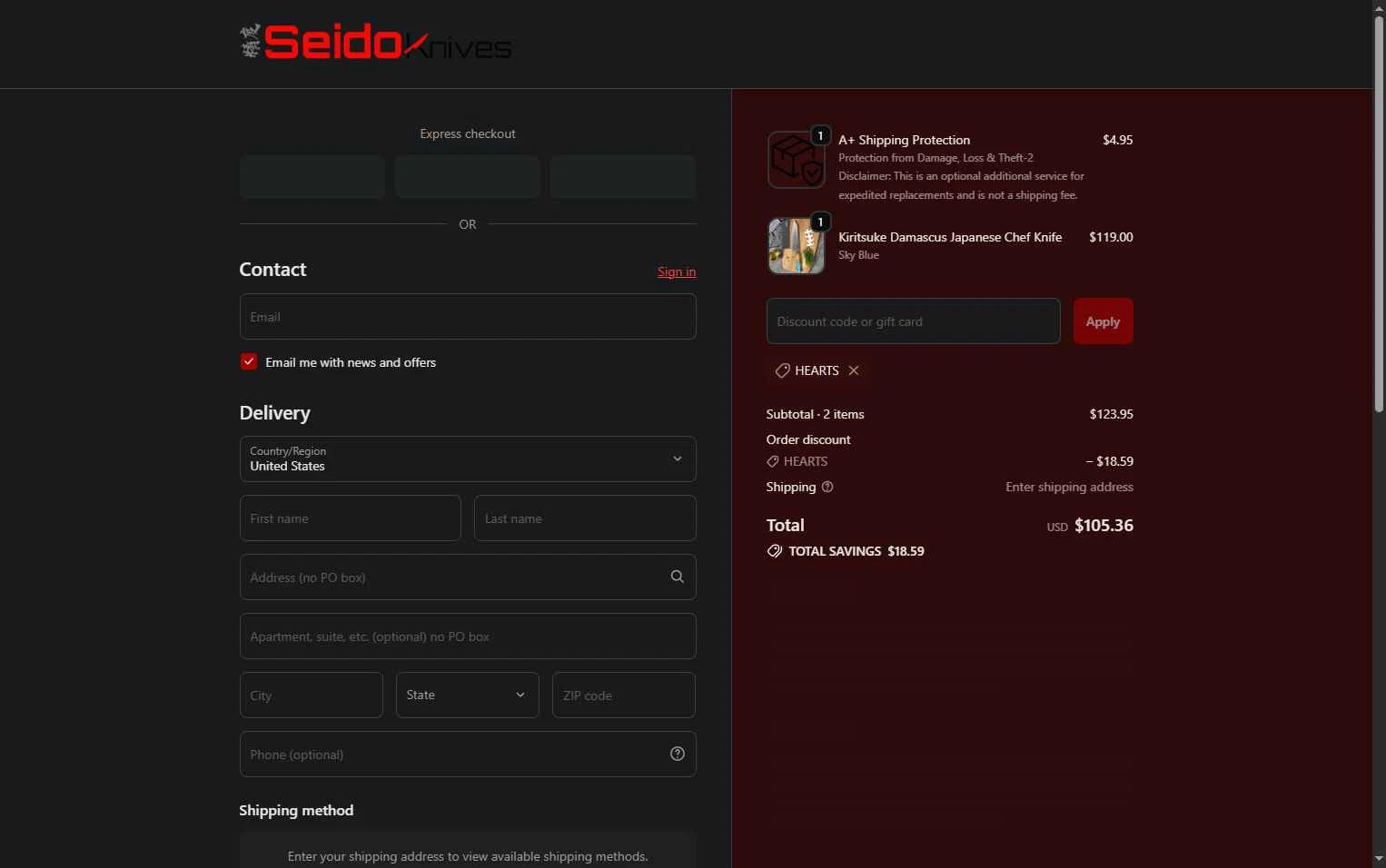Expand the State dropdown
Image resolution: width=1386 pixels, height=868 pixels.
tap(468, 695)
